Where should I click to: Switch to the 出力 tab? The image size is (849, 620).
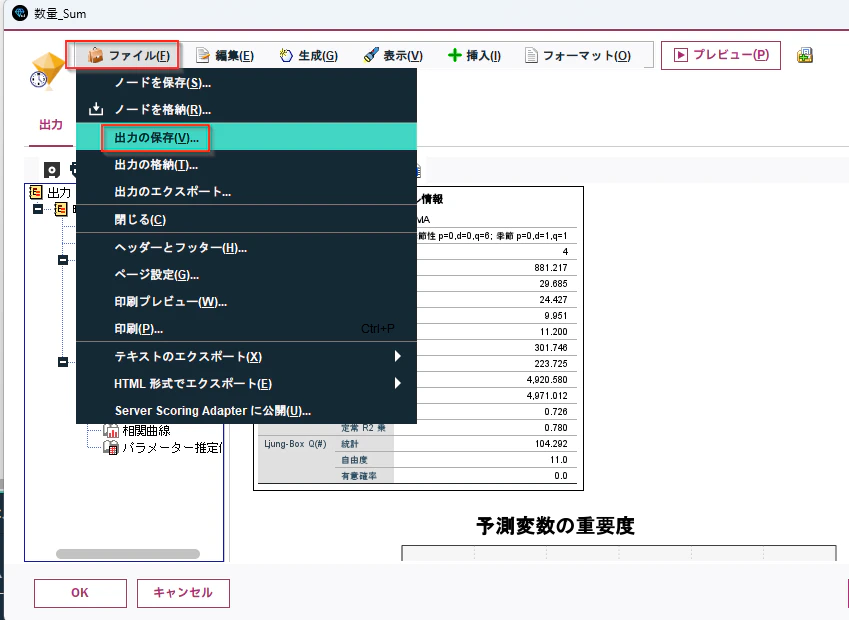coord(51,125)
